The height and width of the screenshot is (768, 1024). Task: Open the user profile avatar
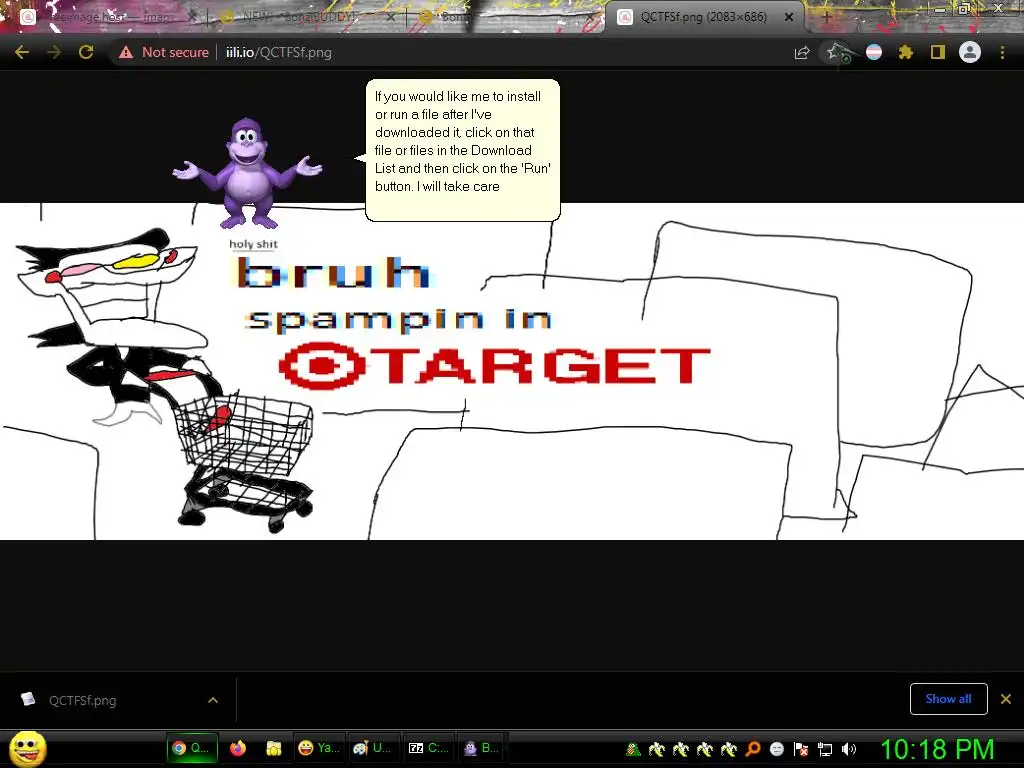coord(970,52)
